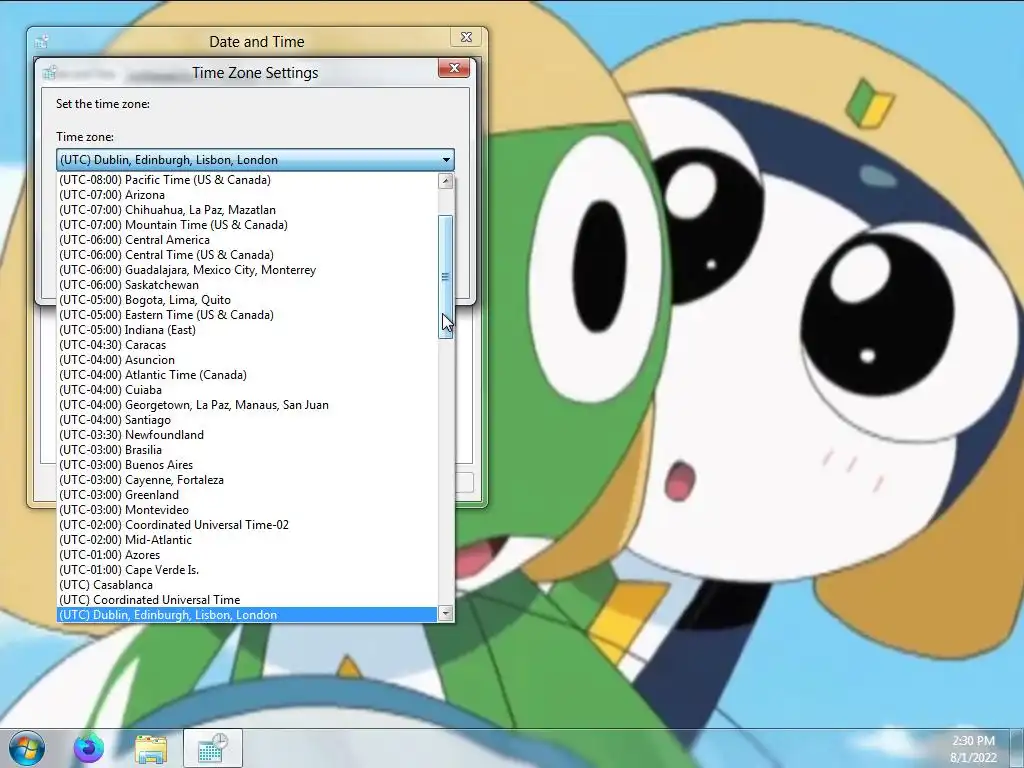Select (UTC-05:00) Indiana (East)

pyautogui.click(x=247, y=330)
